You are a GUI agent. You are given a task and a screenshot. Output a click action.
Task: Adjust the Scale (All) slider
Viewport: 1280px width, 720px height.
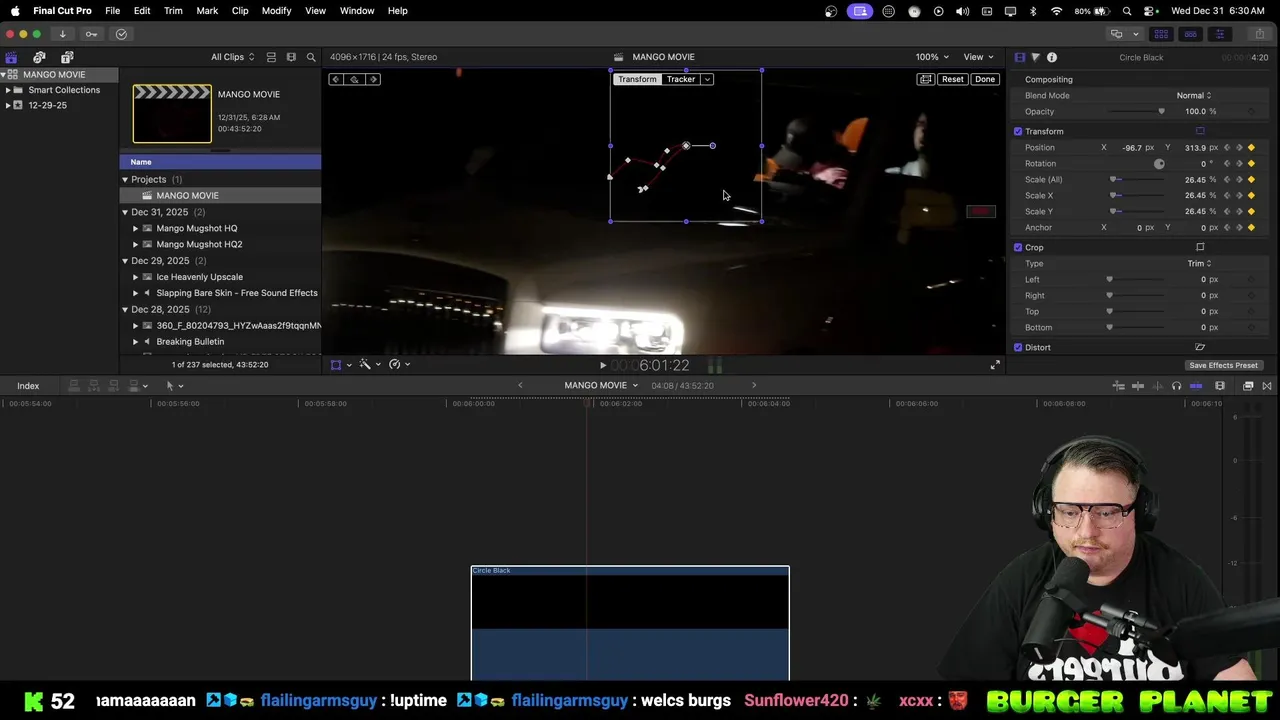[x=1136, y=180]
